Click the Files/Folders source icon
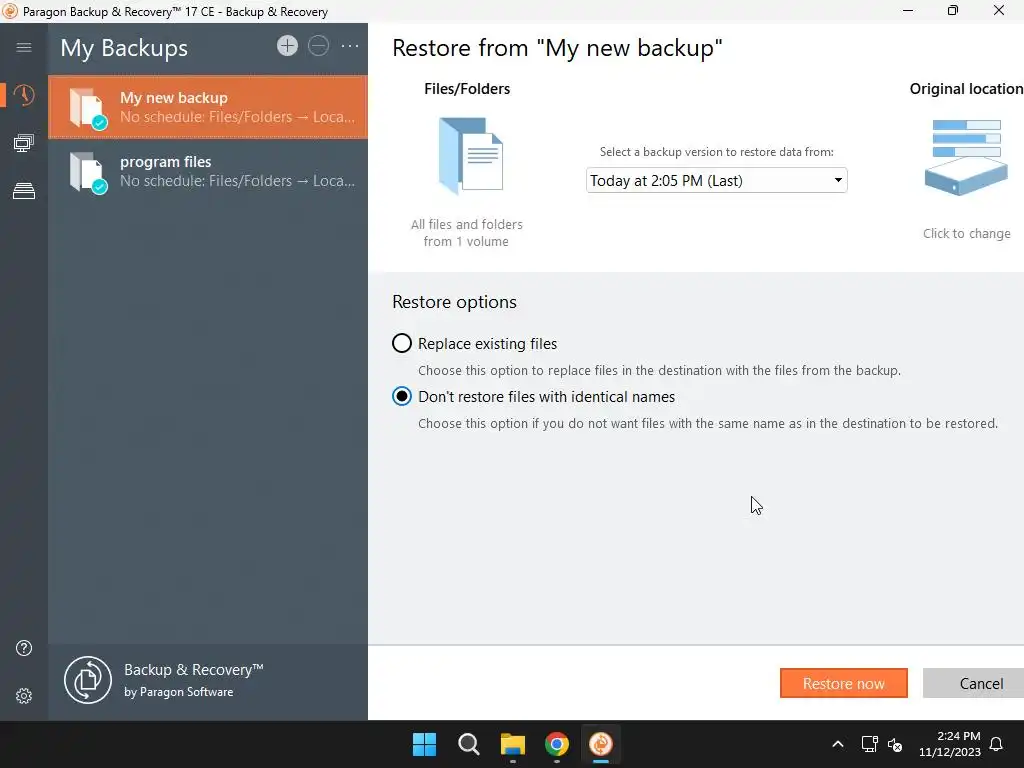 (x=470, y=157)
